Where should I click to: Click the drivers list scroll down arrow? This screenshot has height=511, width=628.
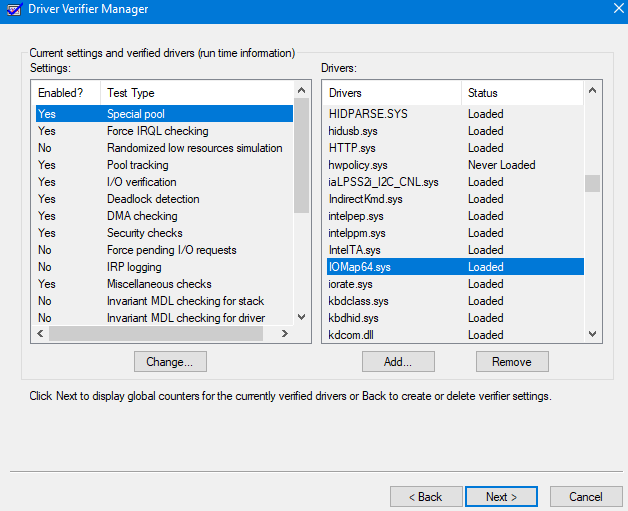(592, 334)
